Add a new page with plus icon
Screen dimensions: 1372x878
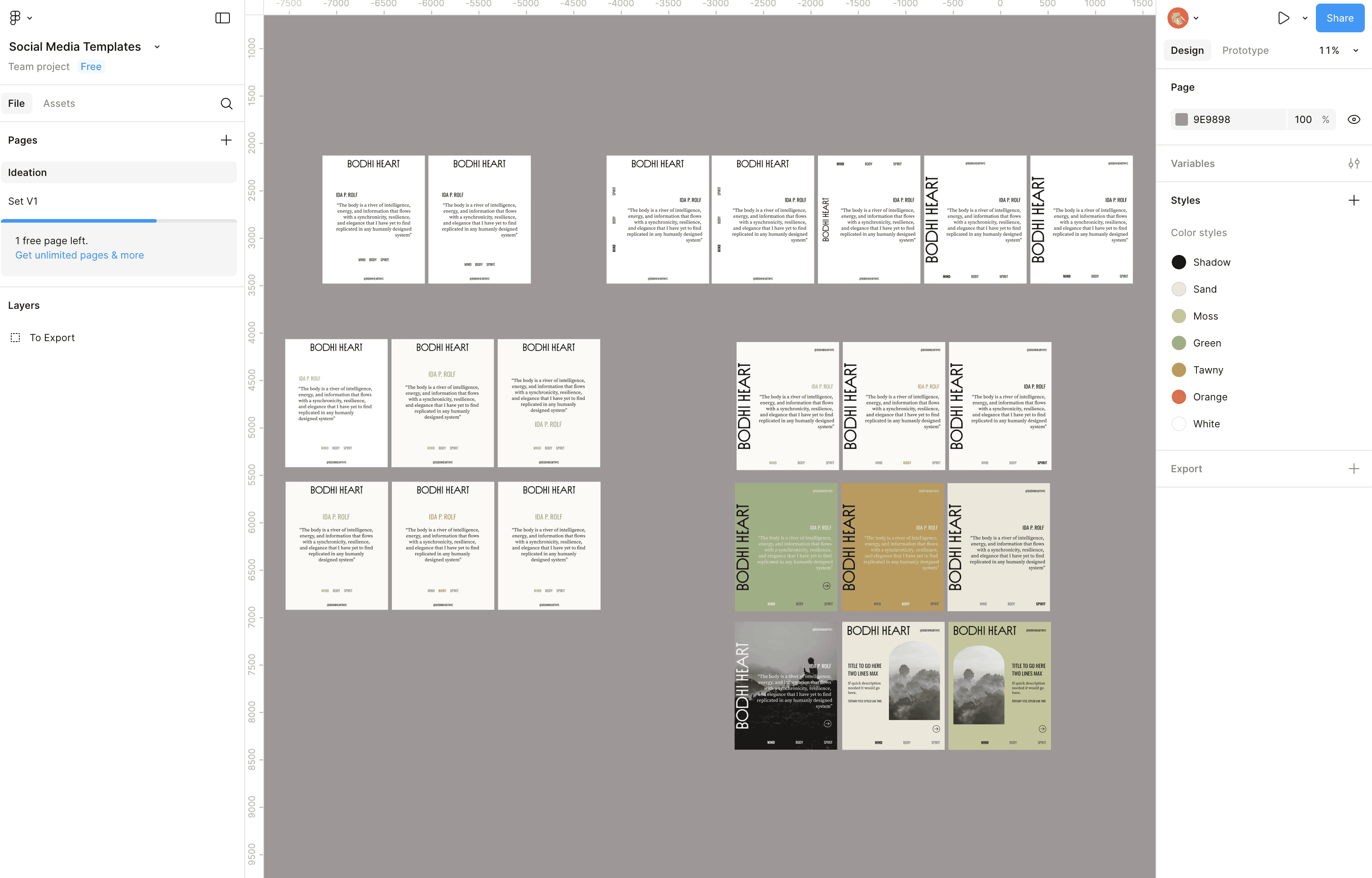click(x=226, y=140)
